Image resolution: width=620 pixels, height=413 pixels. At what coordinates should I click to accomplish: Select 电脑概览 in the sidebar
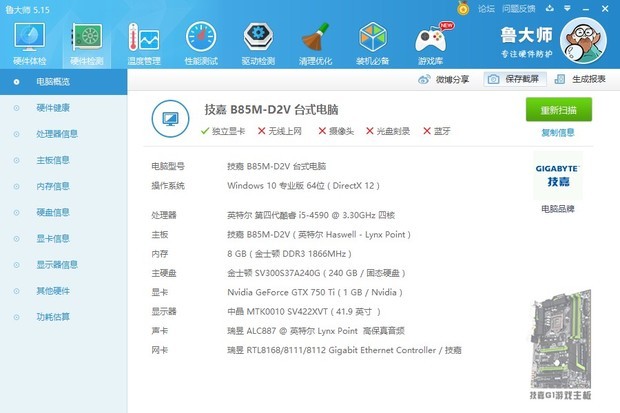click(x=63, y=82)
